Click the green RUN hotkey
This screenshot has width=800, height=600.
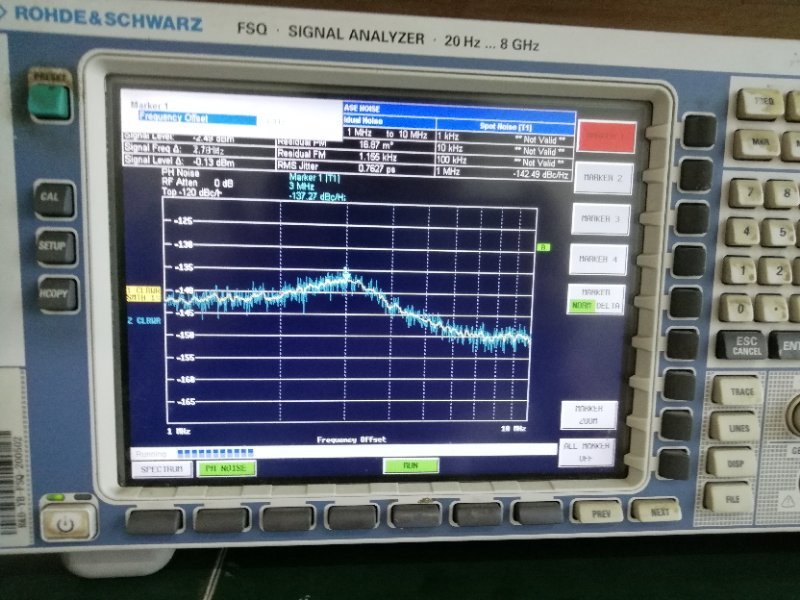pyautogui.click(x=410, y=465)
